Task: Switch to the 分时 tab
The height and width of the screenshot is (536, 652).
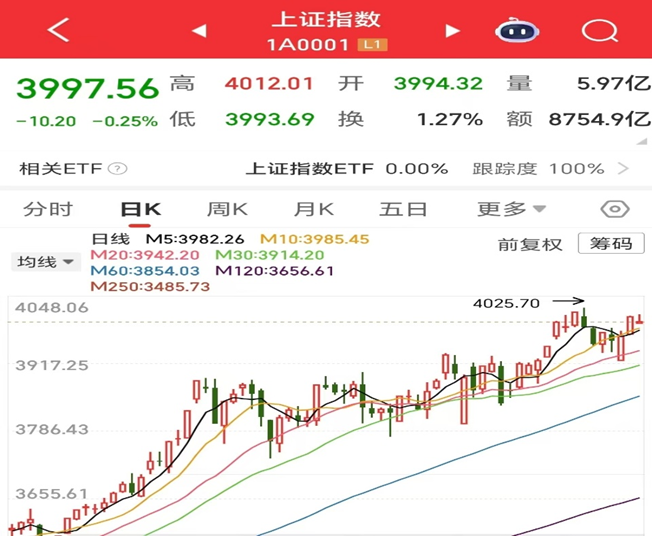Action: [48, 209]
